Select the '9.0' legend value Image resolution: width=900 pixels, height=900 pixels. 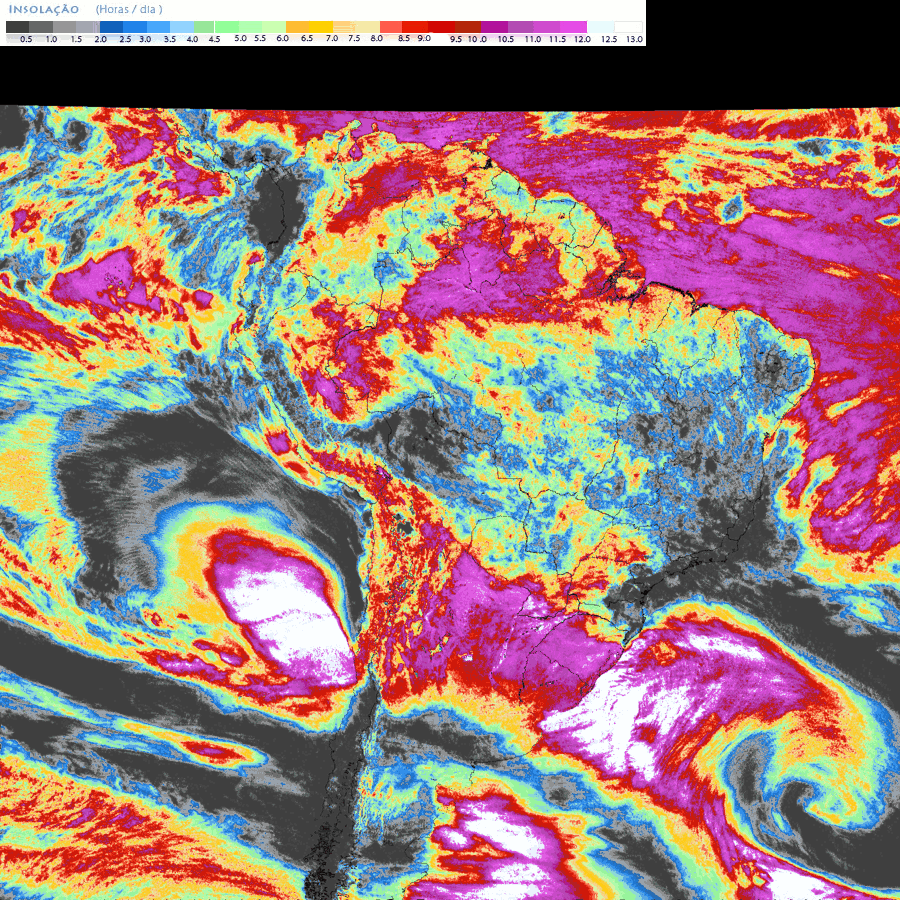pos(424,38)
